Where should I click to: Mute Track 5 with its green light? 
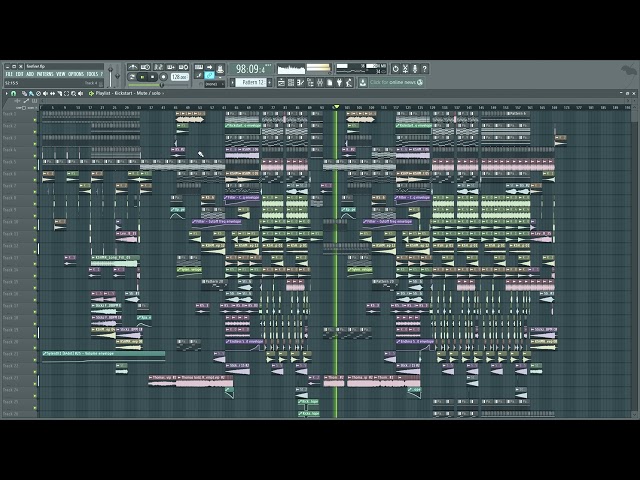coord(35,168)
